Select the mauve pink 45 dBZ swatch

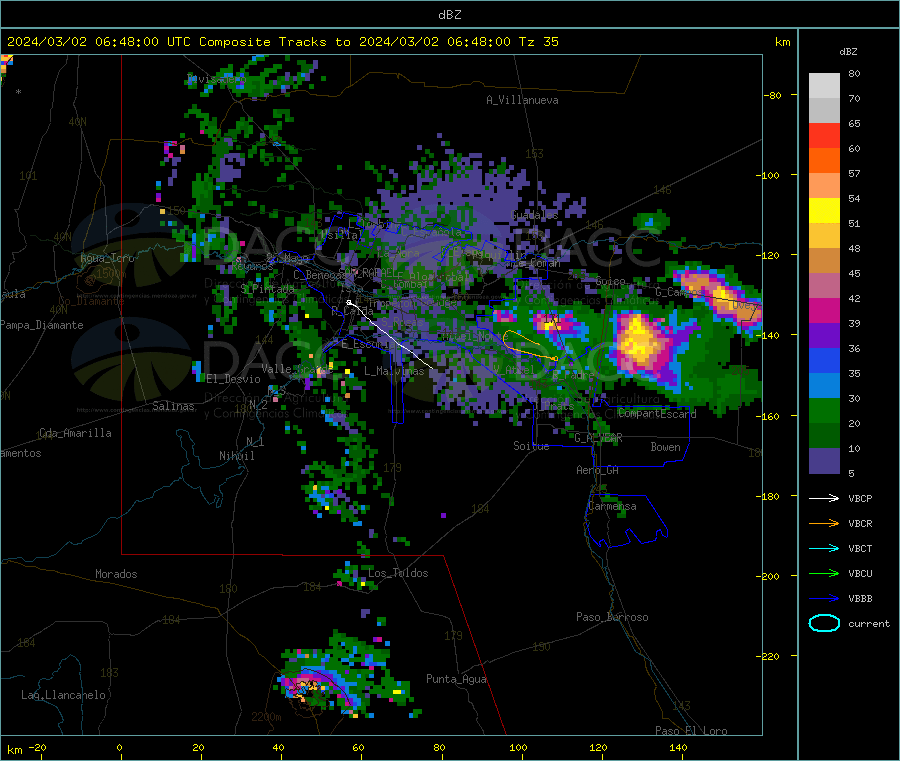[x=824, y=285]
